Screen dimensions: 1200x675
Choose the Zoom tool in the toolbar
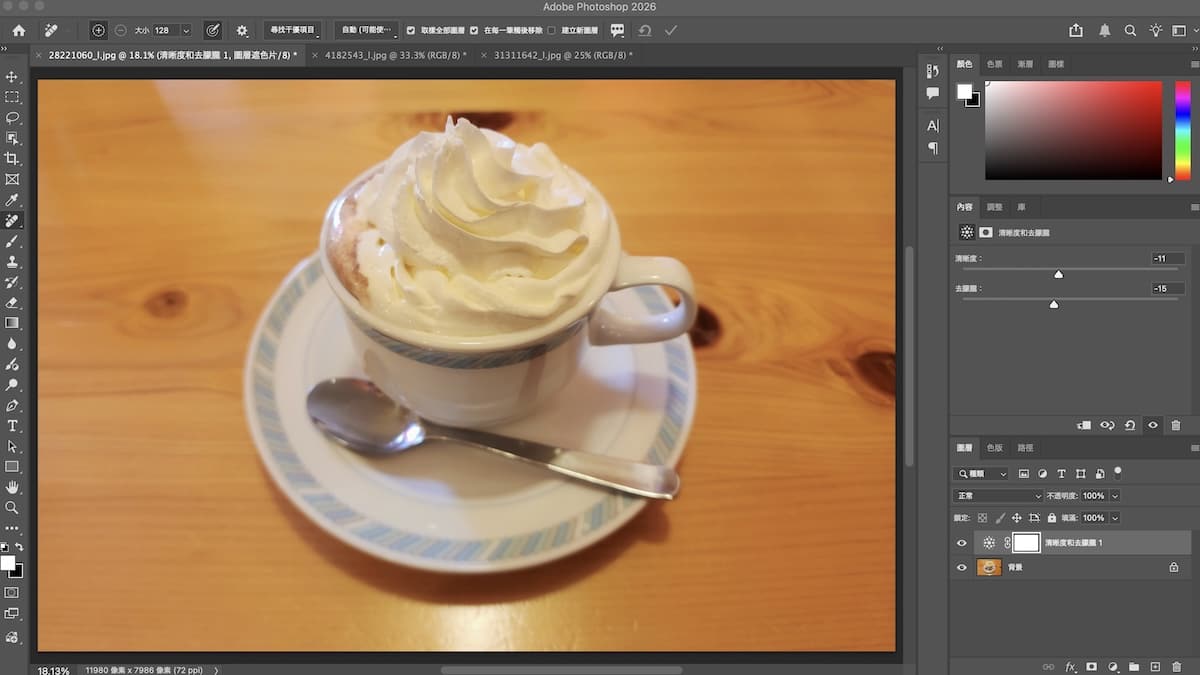[12, 508]
